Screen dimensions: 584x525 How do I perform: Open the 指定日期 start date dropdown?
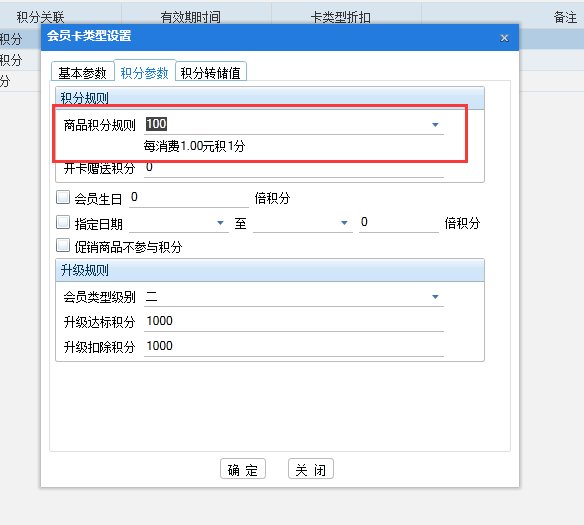point(220,223)
